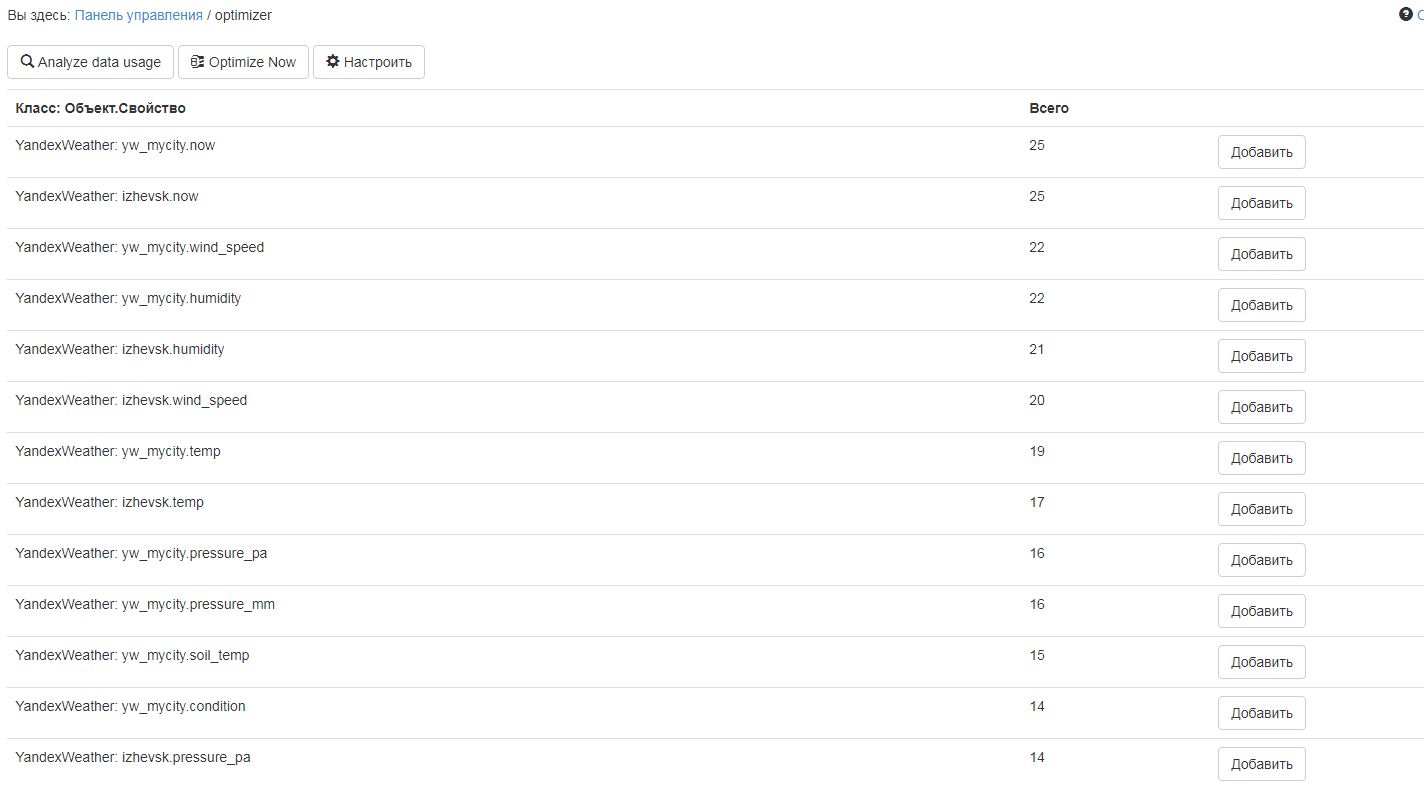The width and height of the screenshot is (1424, 789).
Task: Click the Optimize Now database icon
Action: [x=197, y=62]
